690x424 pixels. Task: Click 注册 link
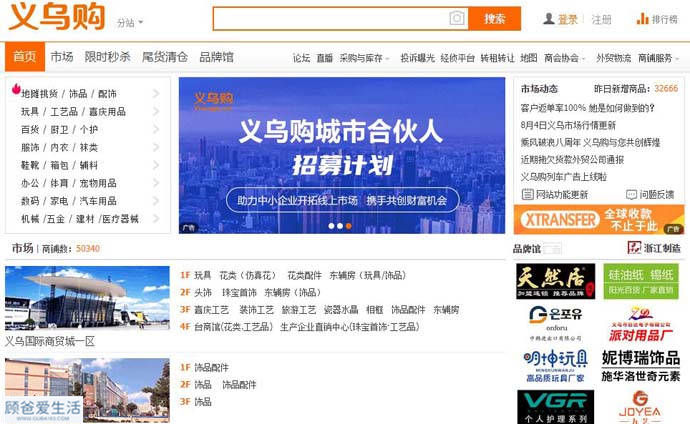[601, 19]
